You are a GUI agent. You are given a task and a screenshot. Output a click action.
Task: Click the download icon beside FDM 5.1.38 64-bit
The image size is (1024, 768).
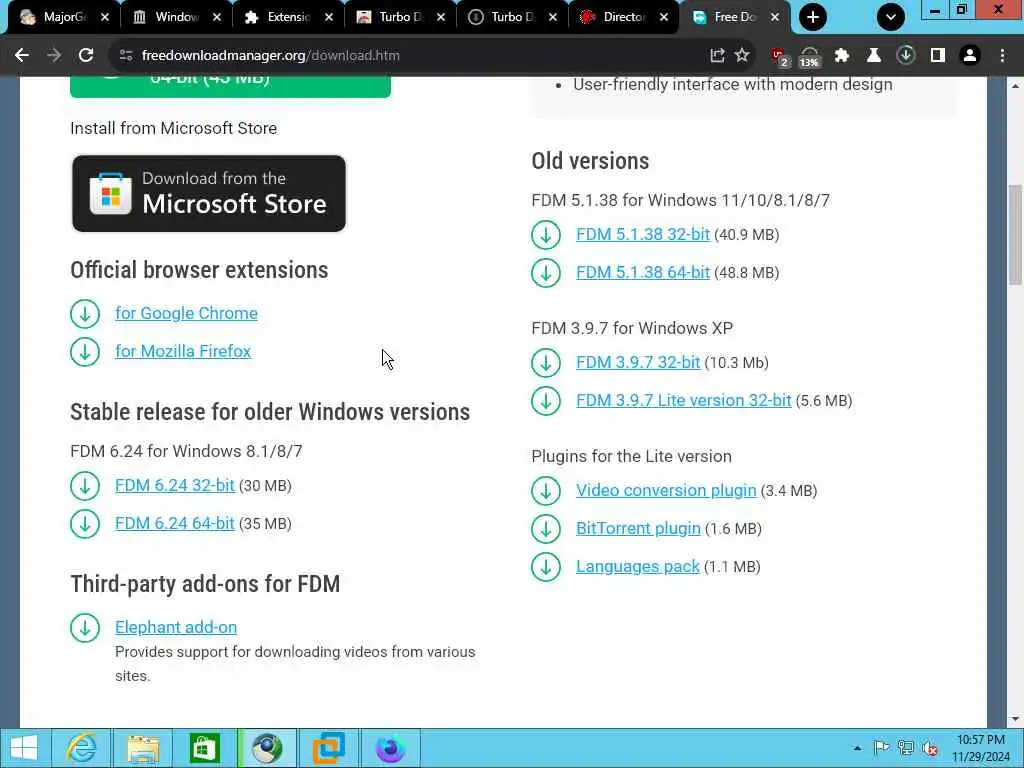(x=546, y=272)
